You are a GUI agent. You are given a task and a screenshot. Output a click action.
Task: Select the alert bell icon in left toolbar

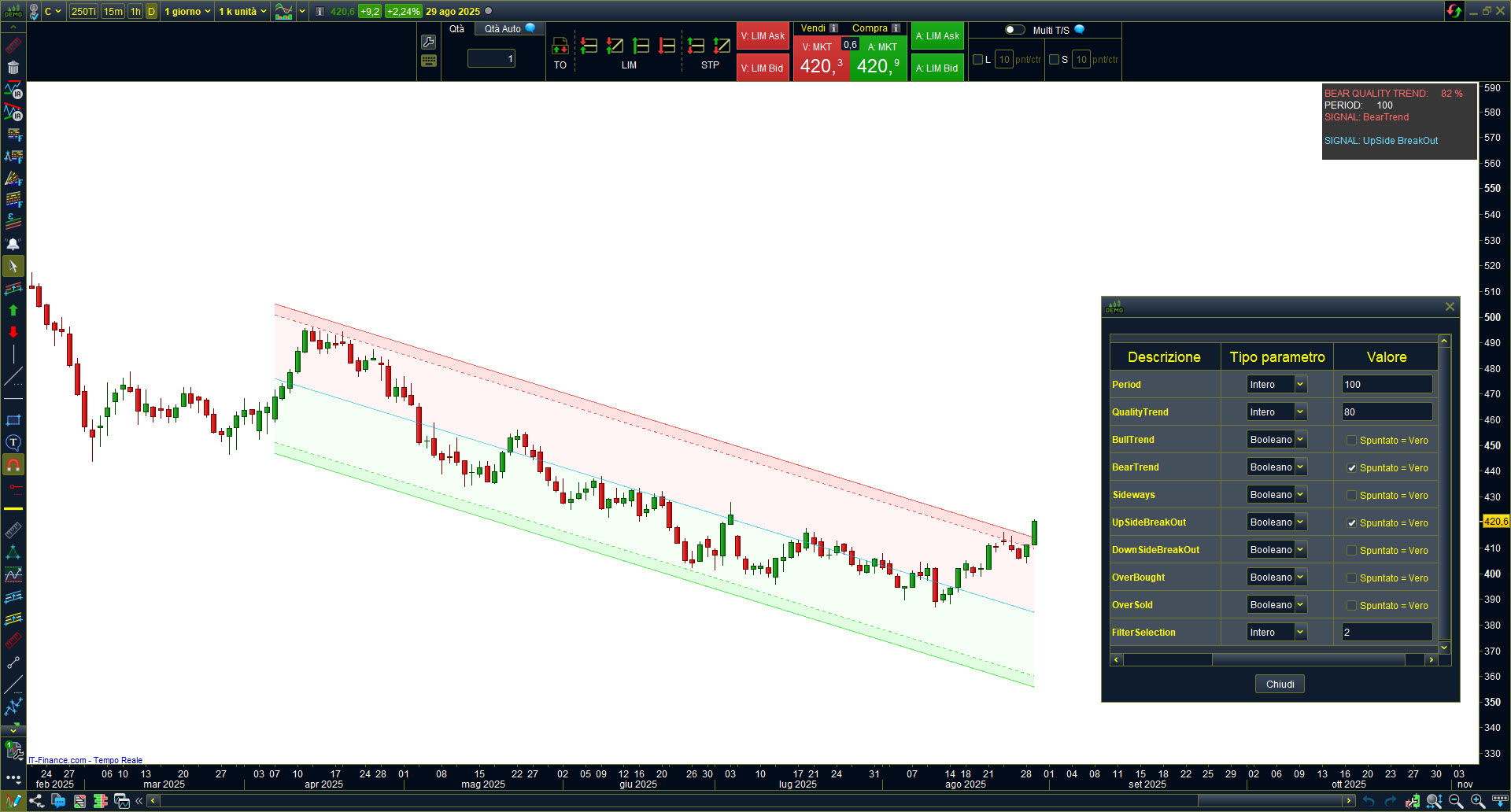[13, 244]
